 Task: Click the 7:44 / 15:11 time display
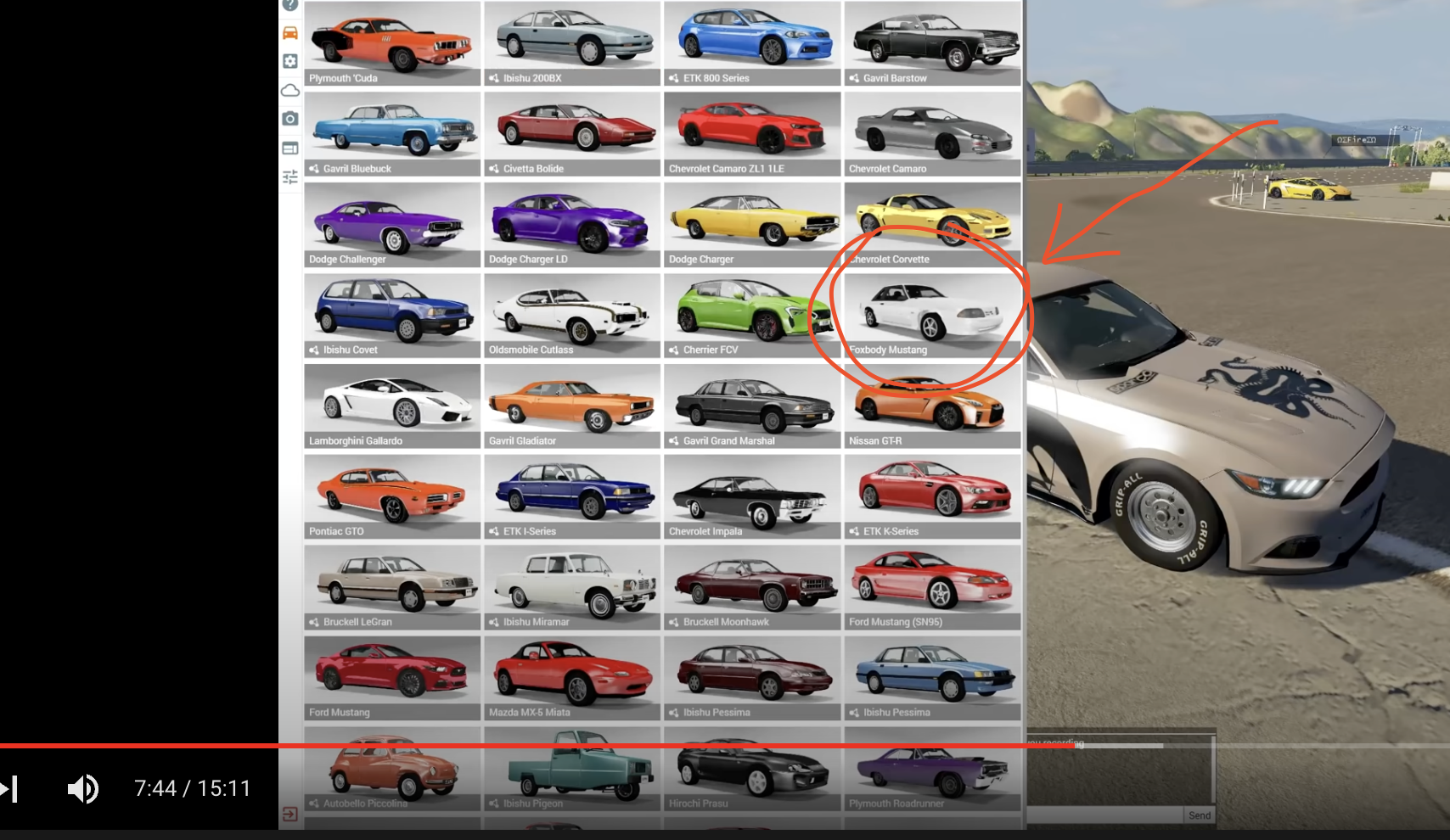click(x=193, y=789)
